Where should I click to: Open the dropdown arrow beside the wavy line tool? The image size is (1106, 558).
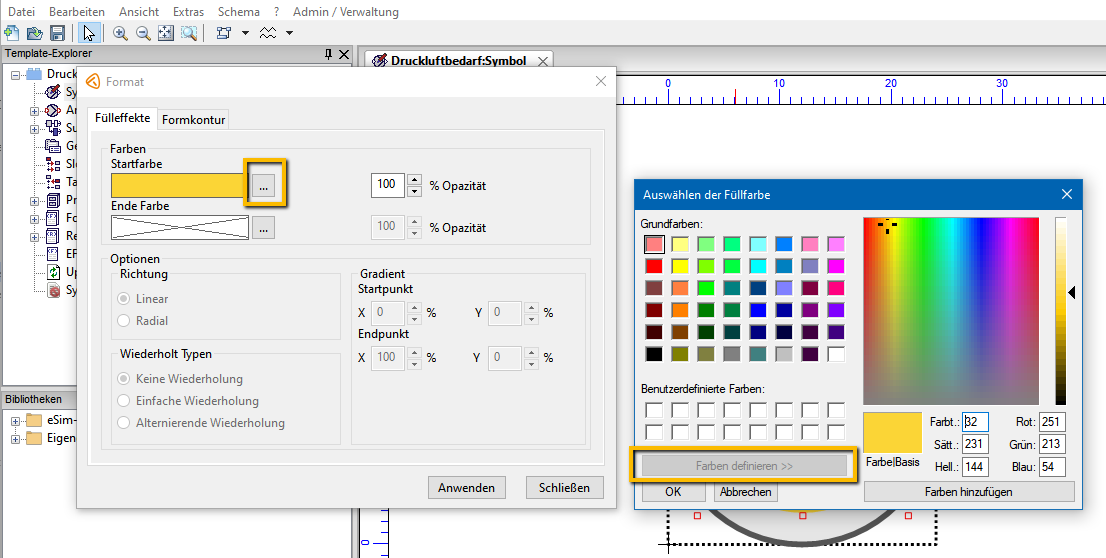289,33
